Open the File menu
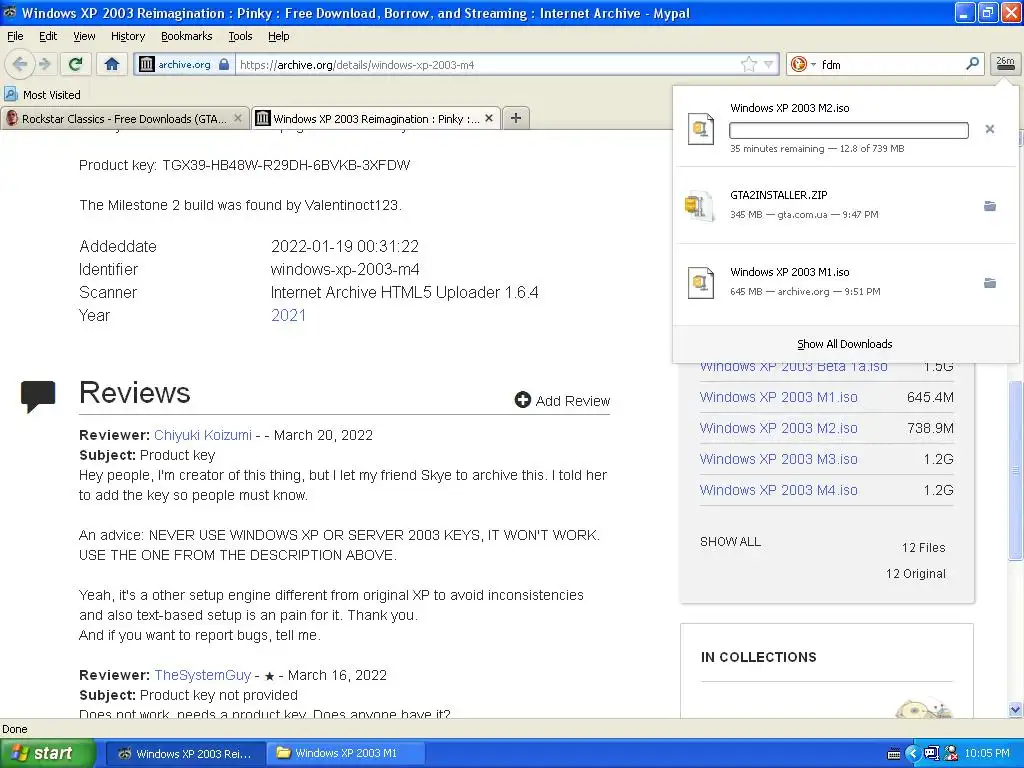Screen dimensions: 1024x768 (x=15, y=36)
